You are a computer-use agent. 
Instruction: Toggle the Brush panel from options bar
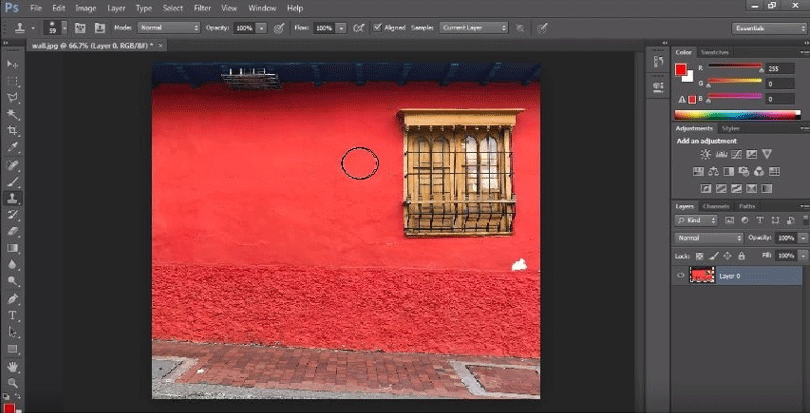(x=81, y=28)
